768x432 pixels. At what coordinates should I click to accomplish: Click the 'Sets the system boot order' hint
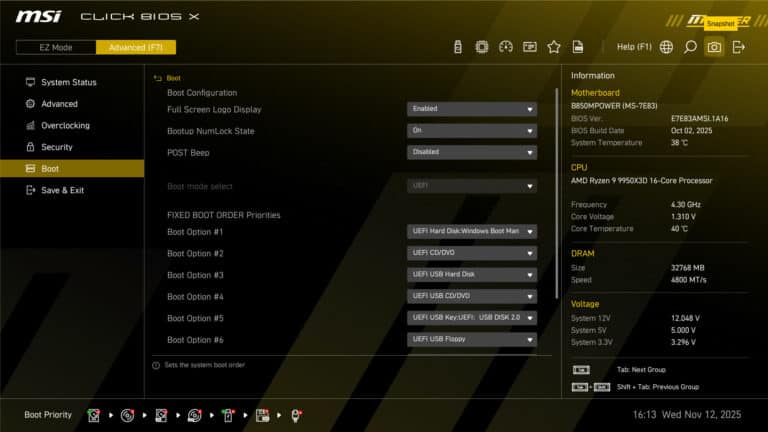(x=204, y=365)
